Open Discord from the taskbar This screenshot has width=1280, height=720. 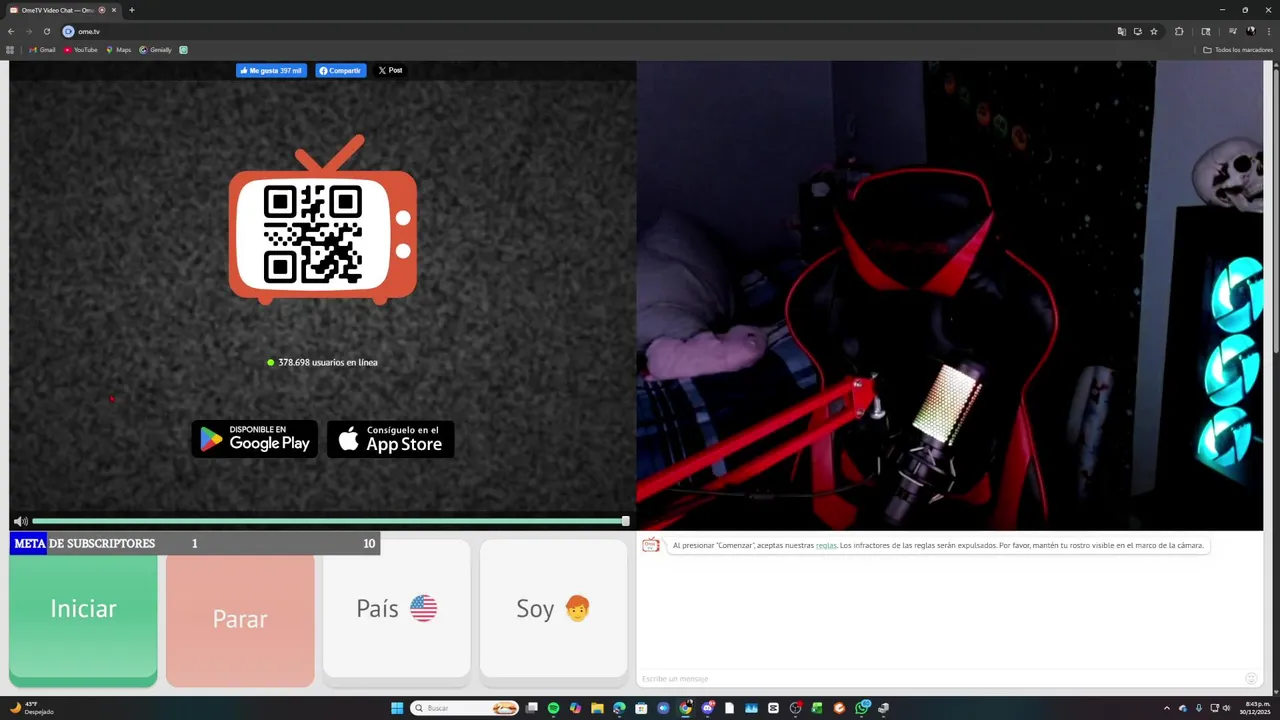point(708,708)
